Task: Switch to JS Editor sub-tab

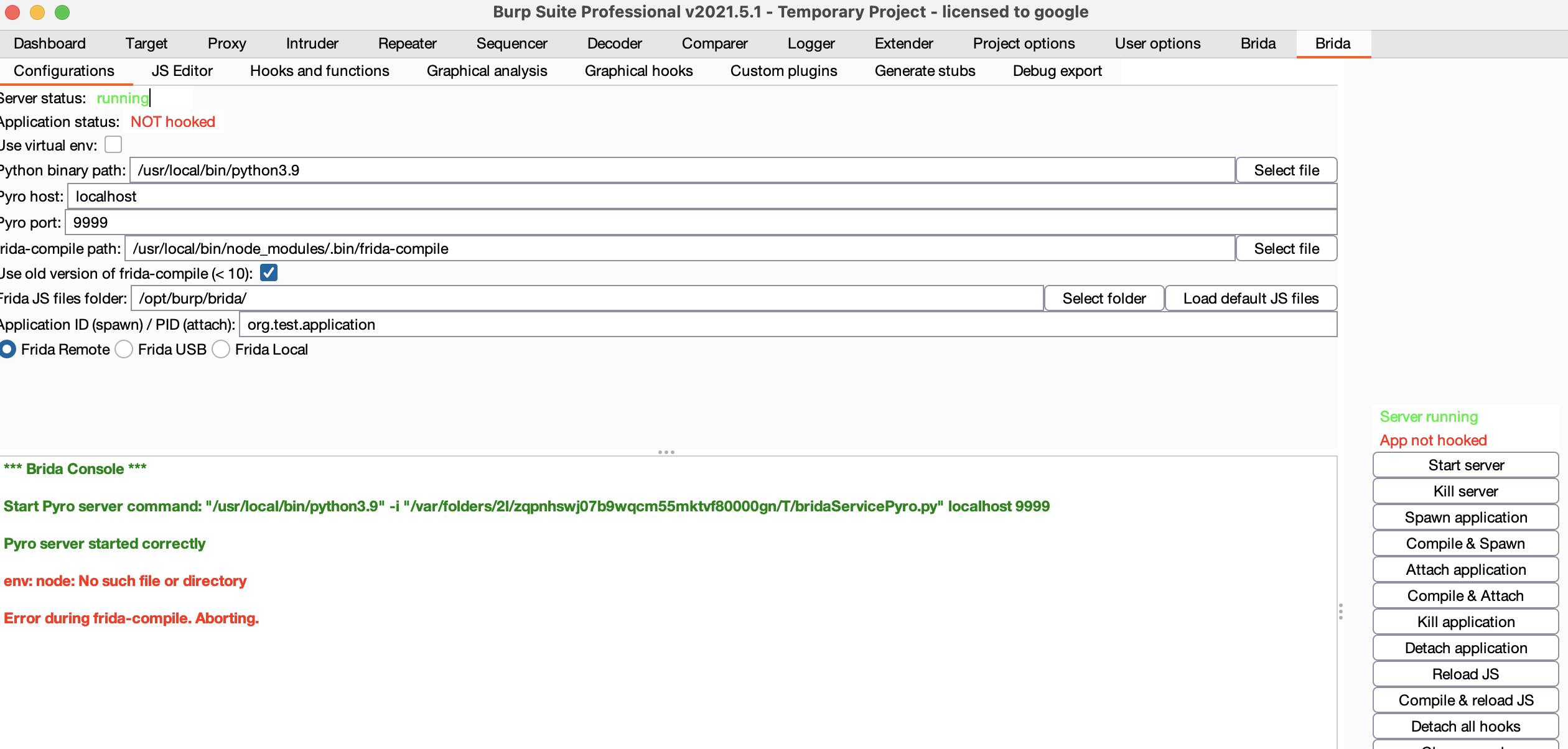Action: [182, 71]
